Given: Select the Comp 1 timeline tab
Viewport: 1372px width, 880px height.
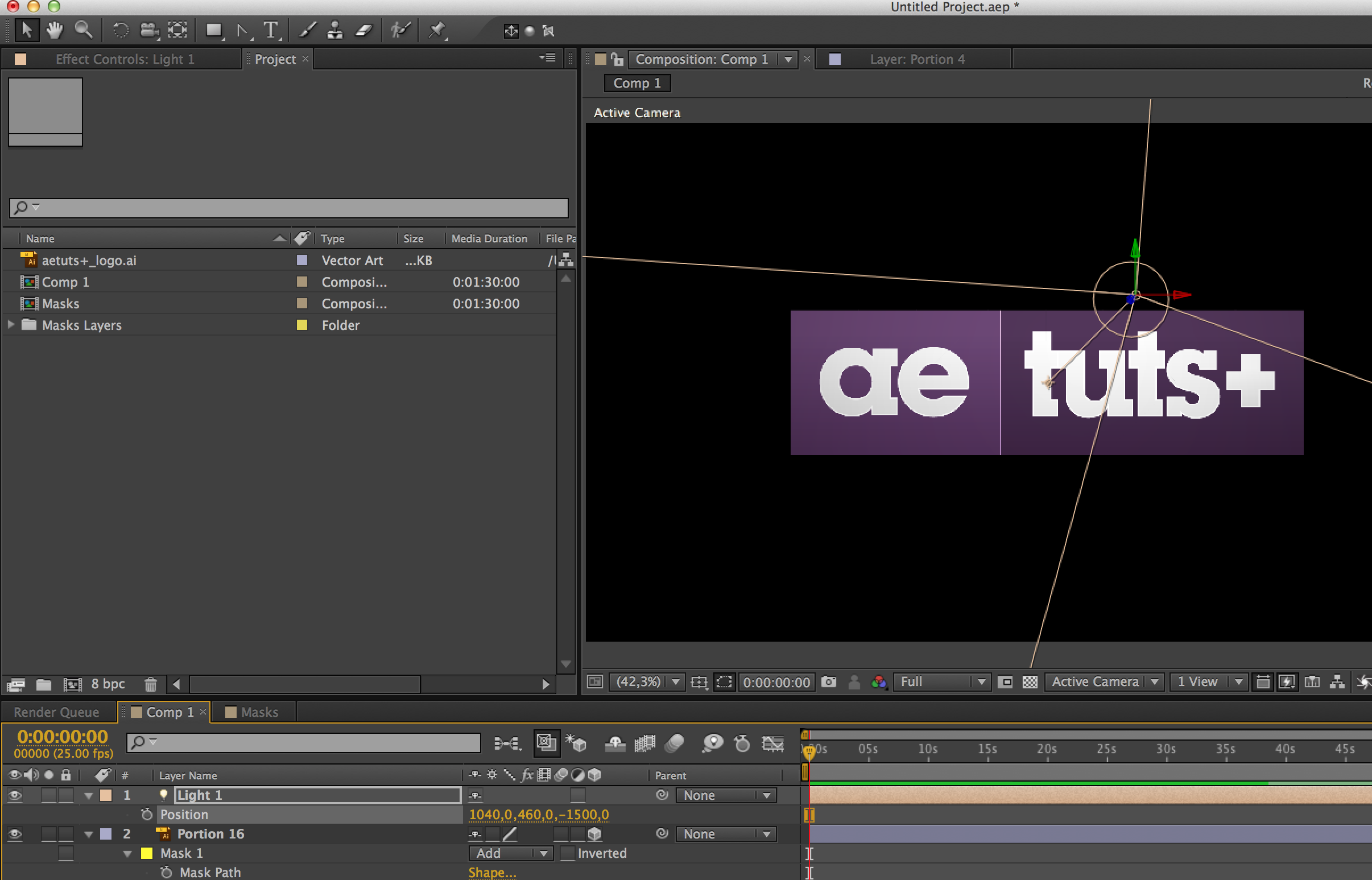Looking at the screenshot, I should [170, 712].
